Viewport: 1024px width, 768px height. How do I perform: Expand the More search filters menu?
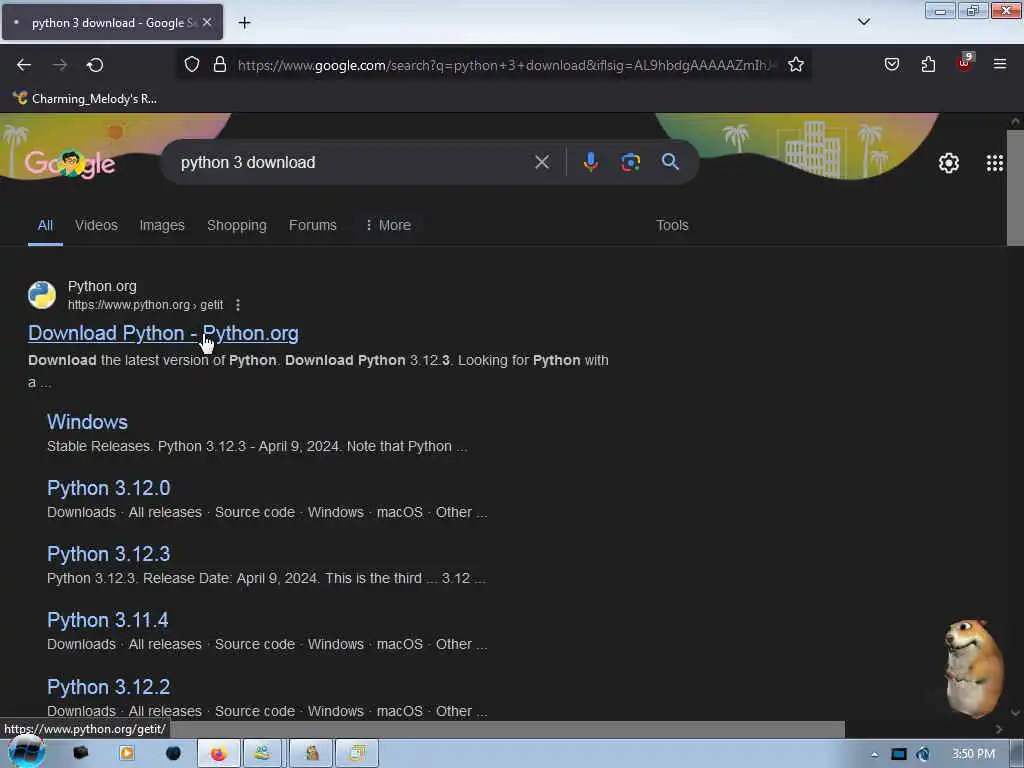point(389,225)
